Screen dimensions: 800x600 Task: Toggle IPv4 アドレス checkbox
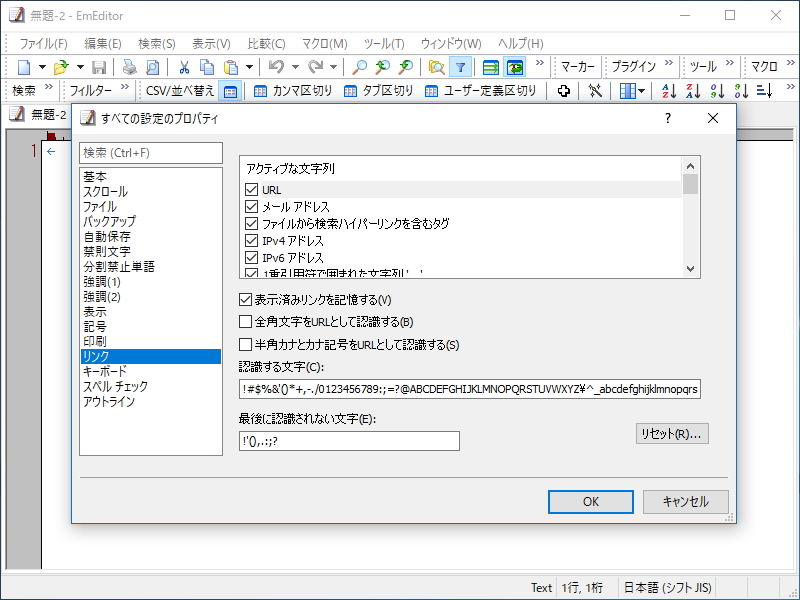[x=251, y=240]
